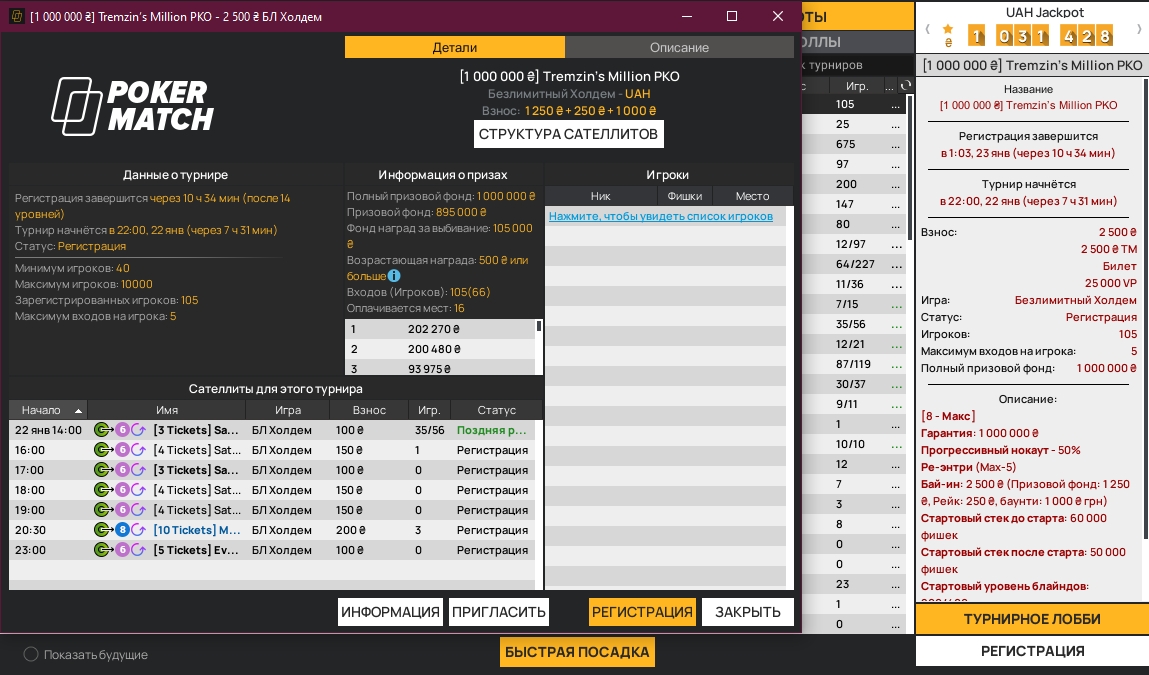The image size is (1149, 675).
Task: Click late-registration icon in 23:00 satellite row
Action: [103, 550]
